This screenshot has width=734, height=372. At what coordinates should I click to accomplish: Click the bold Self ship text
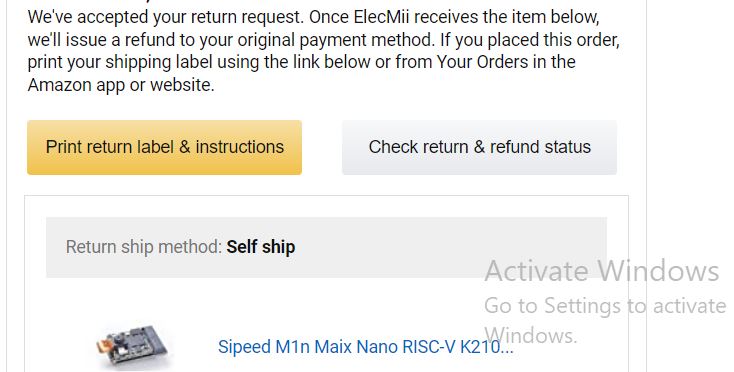click(x=261, y=247)
